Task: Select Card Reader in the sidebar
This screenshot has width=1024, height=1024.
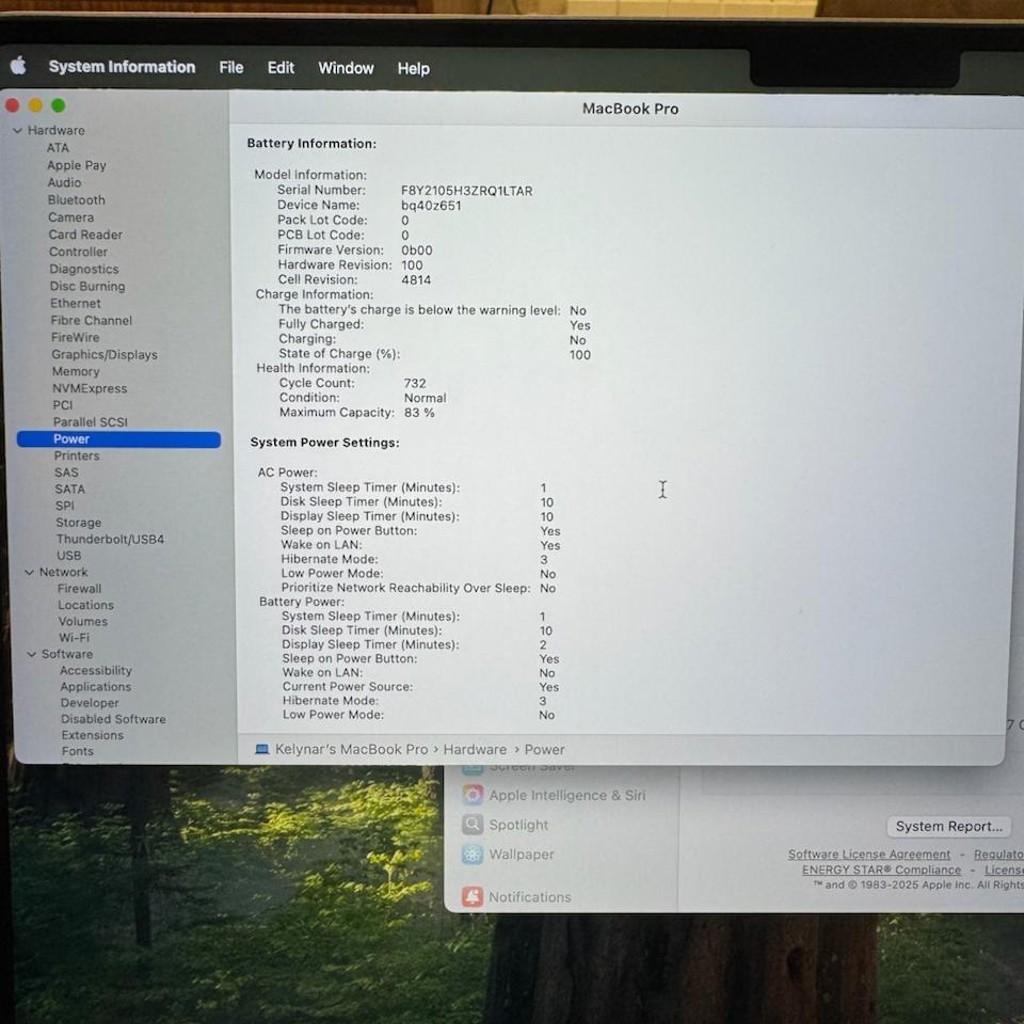Action: pos(86,234)
